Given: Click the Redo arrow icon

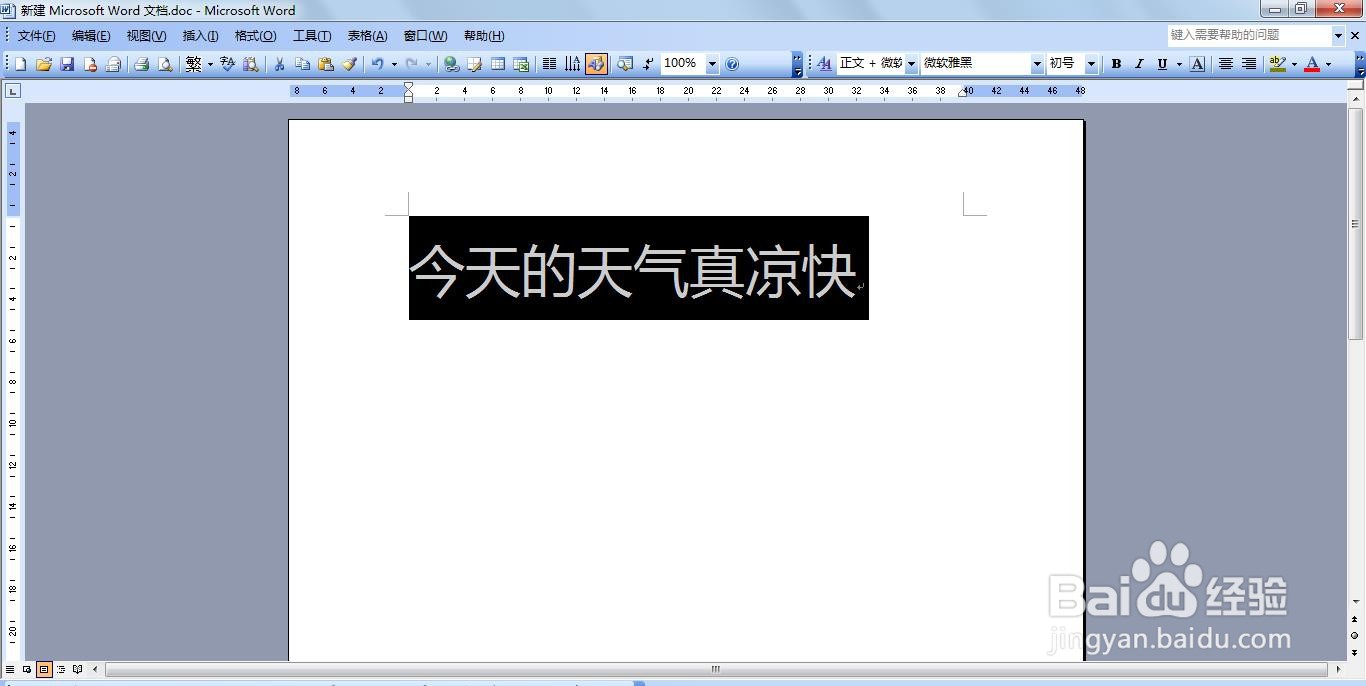Looking at the screenshot, I should pos(412,64).
